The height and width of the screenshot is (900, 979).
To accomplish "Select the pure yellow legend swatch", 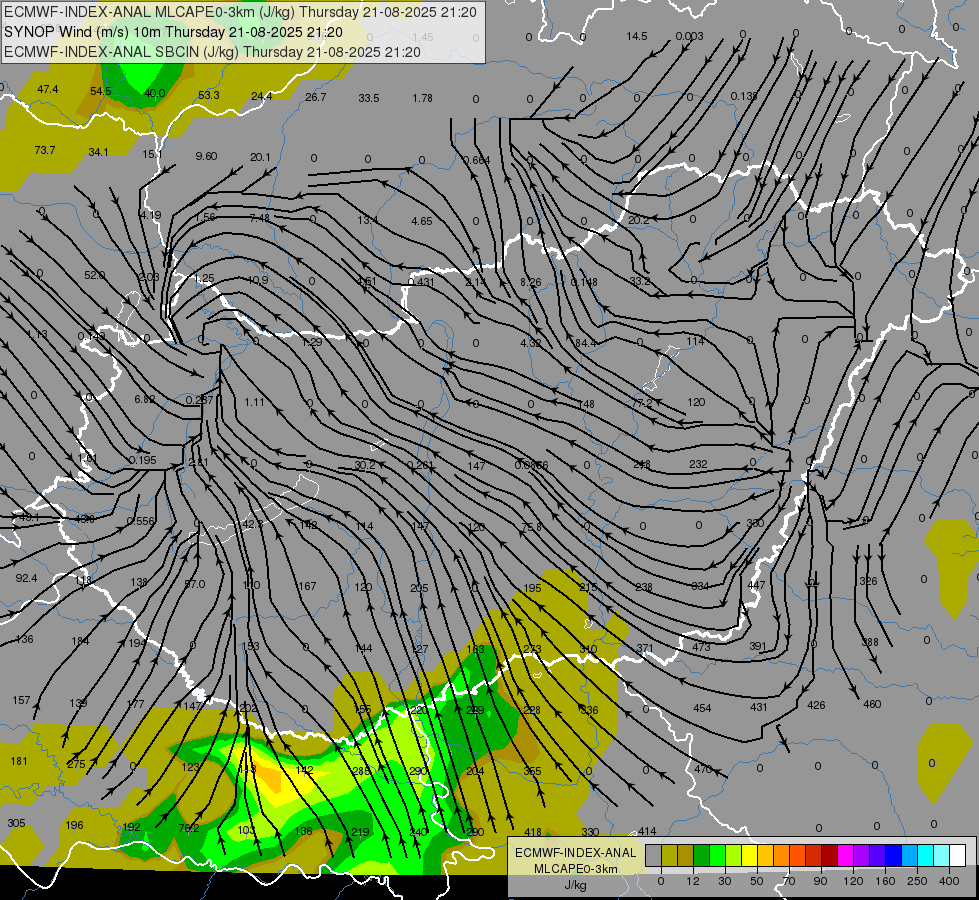I will 750,856.
